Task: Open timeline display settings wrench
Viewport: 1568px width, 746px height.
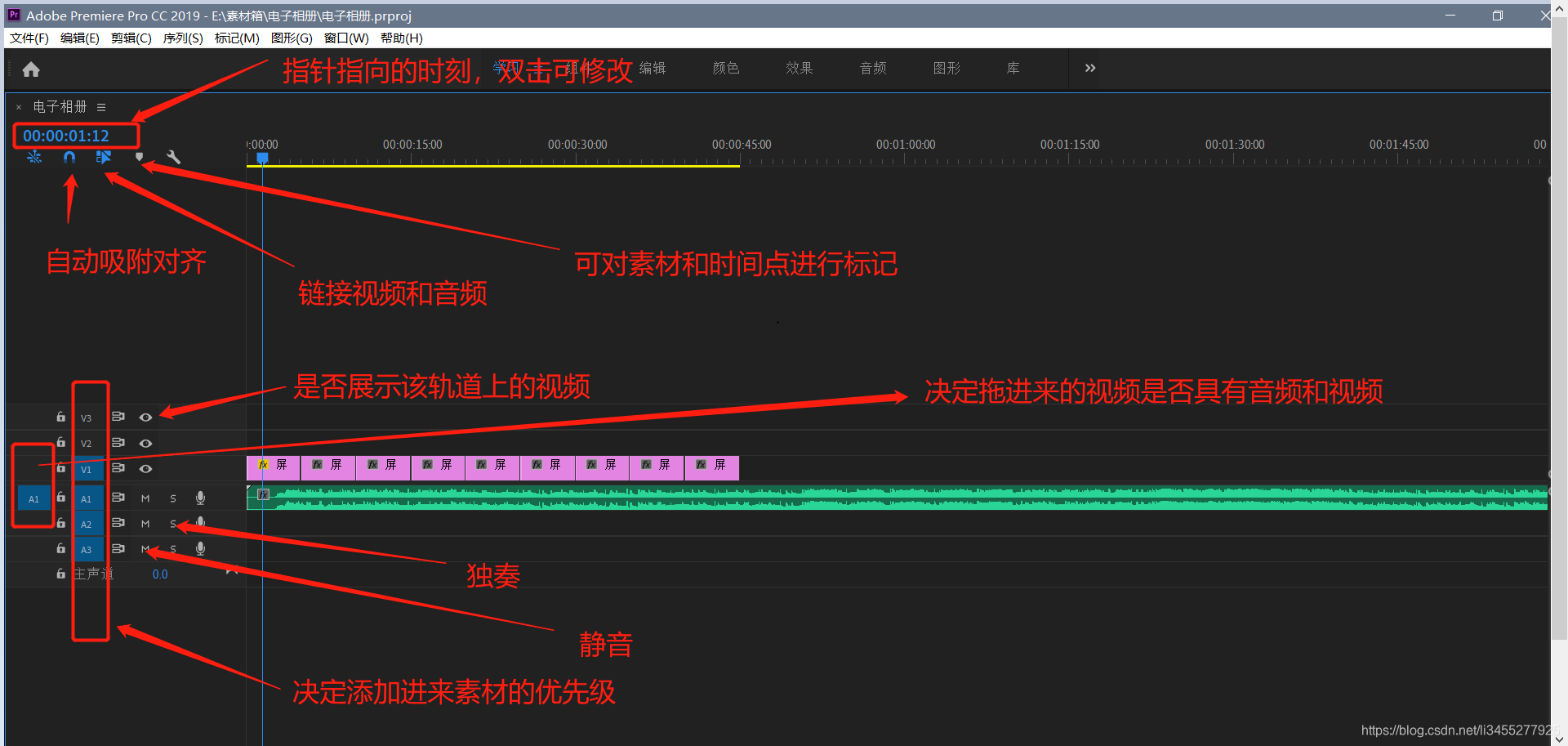Action: pyautogui.click(x=173, y=157)
